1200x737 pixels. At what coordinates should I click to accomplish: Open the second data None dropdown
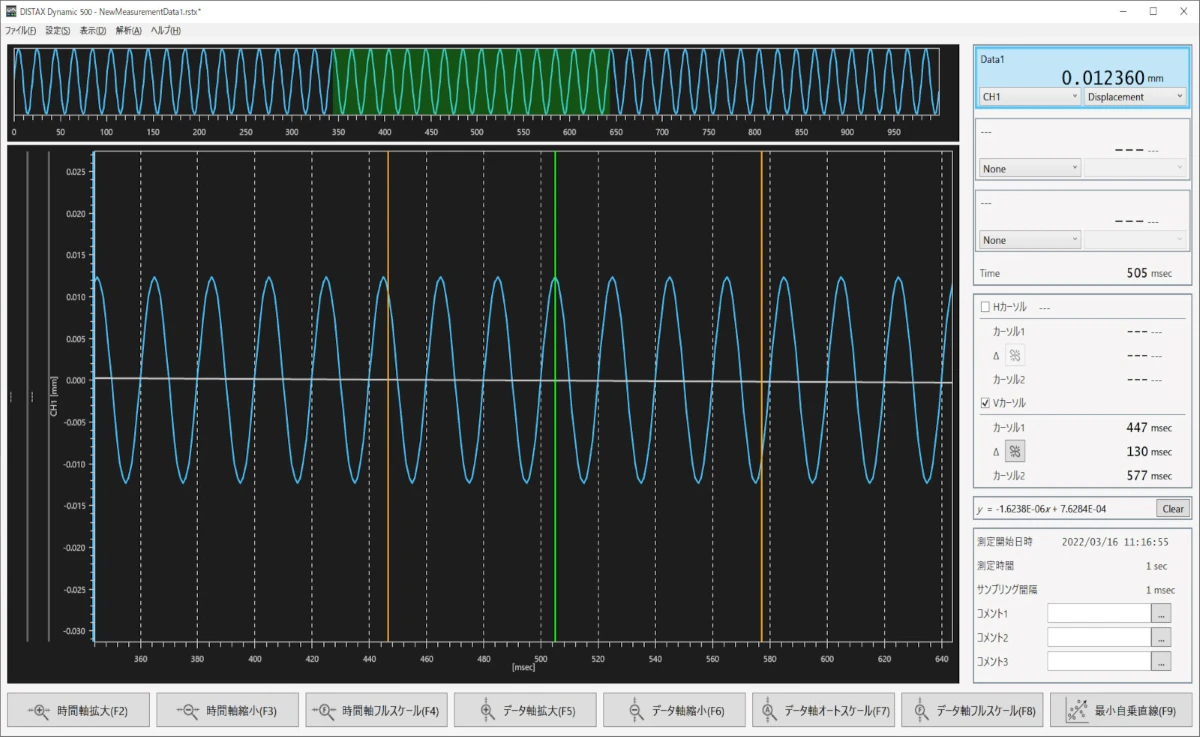[x=1030, y=169]
